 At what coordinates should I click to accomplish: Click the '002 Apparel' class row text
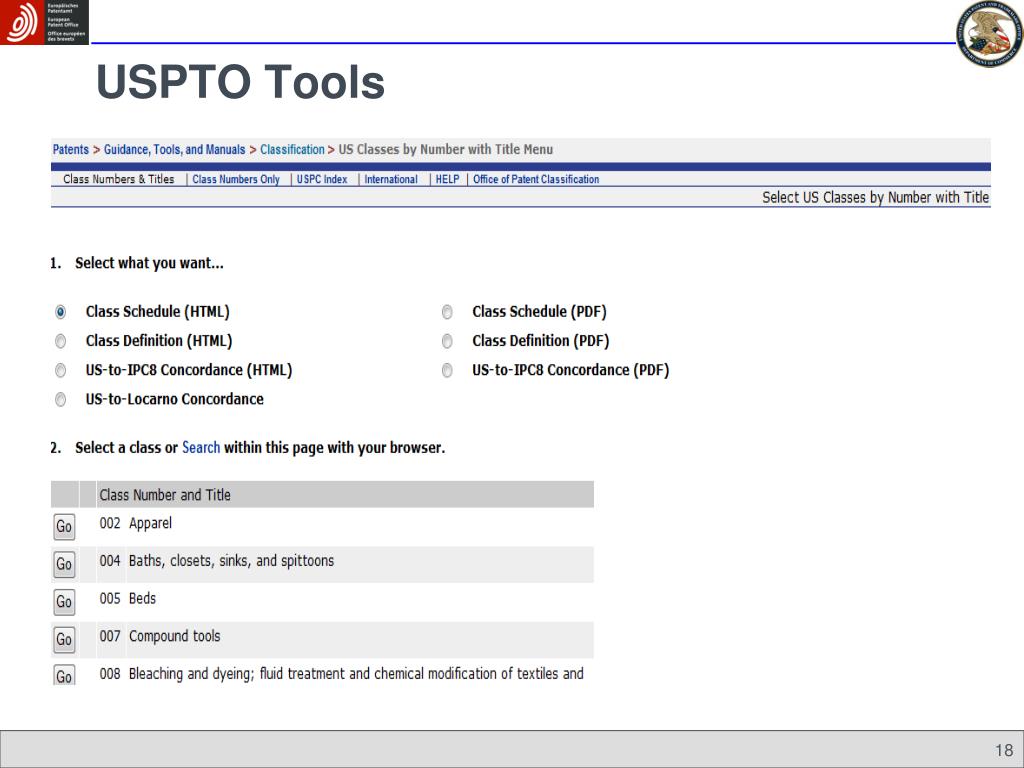click(x=136, y=524)
